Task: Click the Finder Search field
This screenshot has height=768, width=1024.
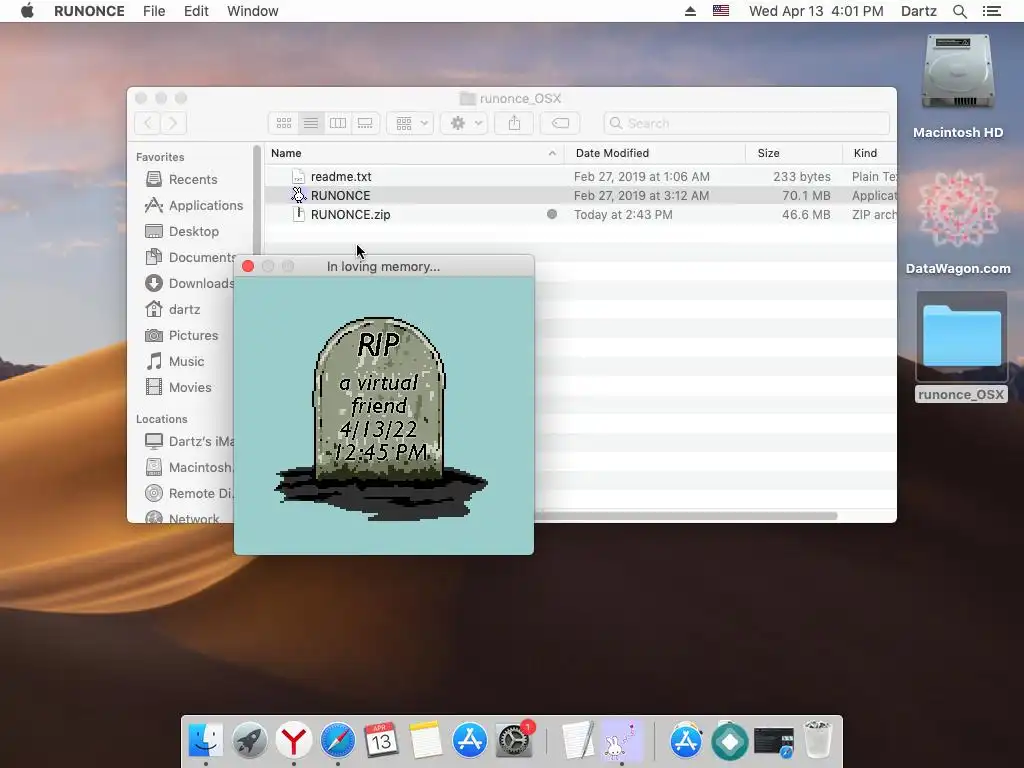Action: [746, 123]
